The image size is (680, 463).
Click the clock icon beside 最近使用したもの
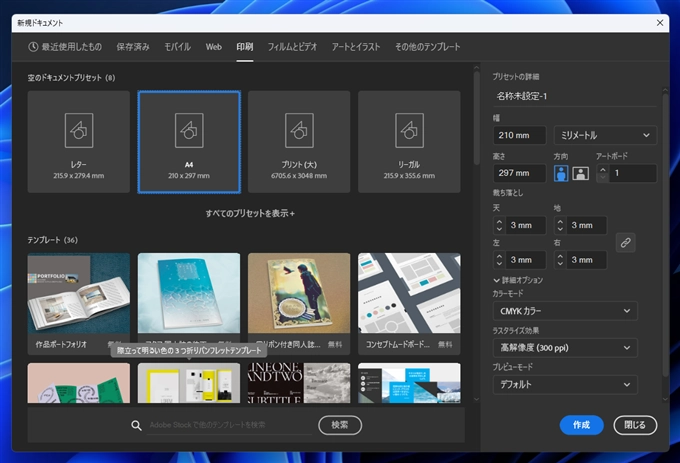click(33, 47)
